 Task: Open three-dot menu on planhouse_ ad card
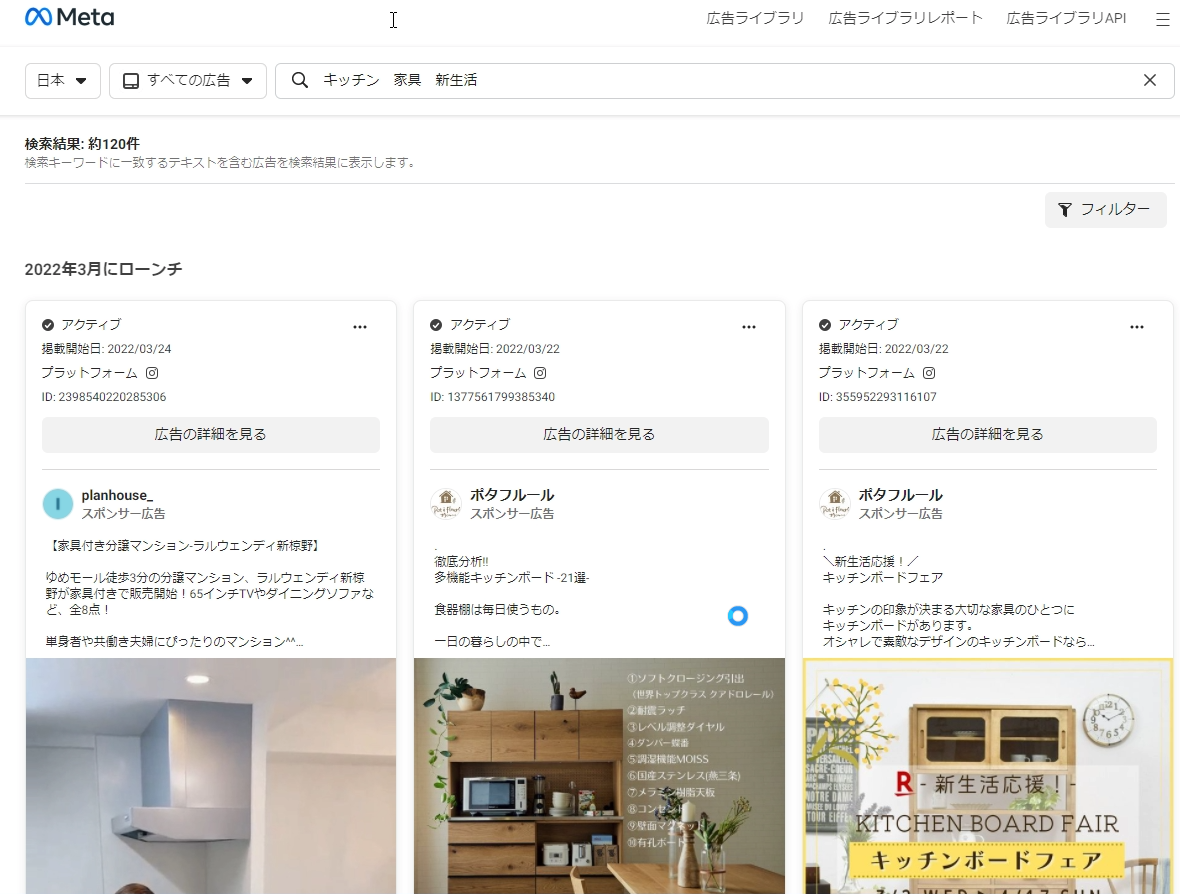(360, 326)
